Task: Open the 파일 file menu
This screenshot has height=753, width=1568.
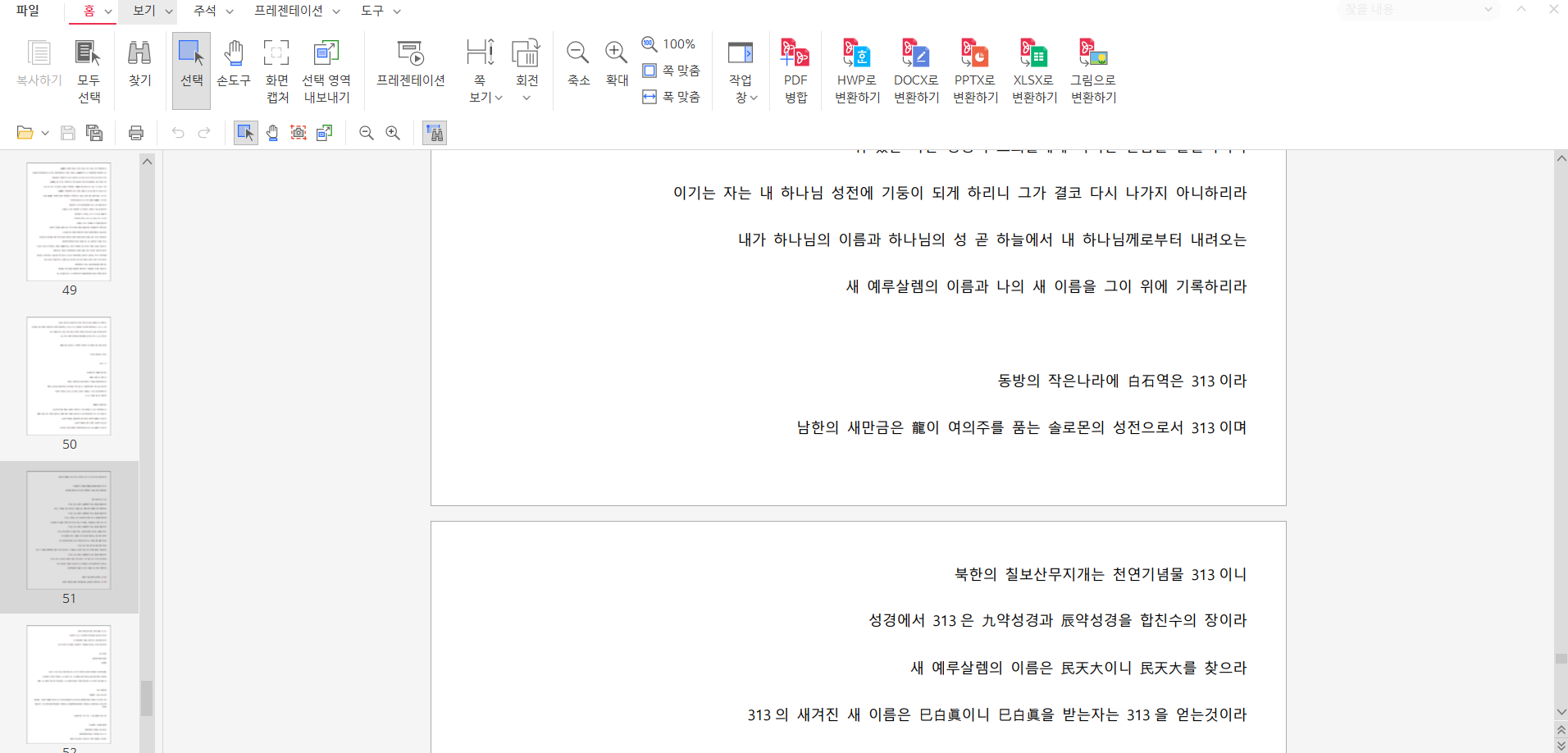Action: click(28, 11)
